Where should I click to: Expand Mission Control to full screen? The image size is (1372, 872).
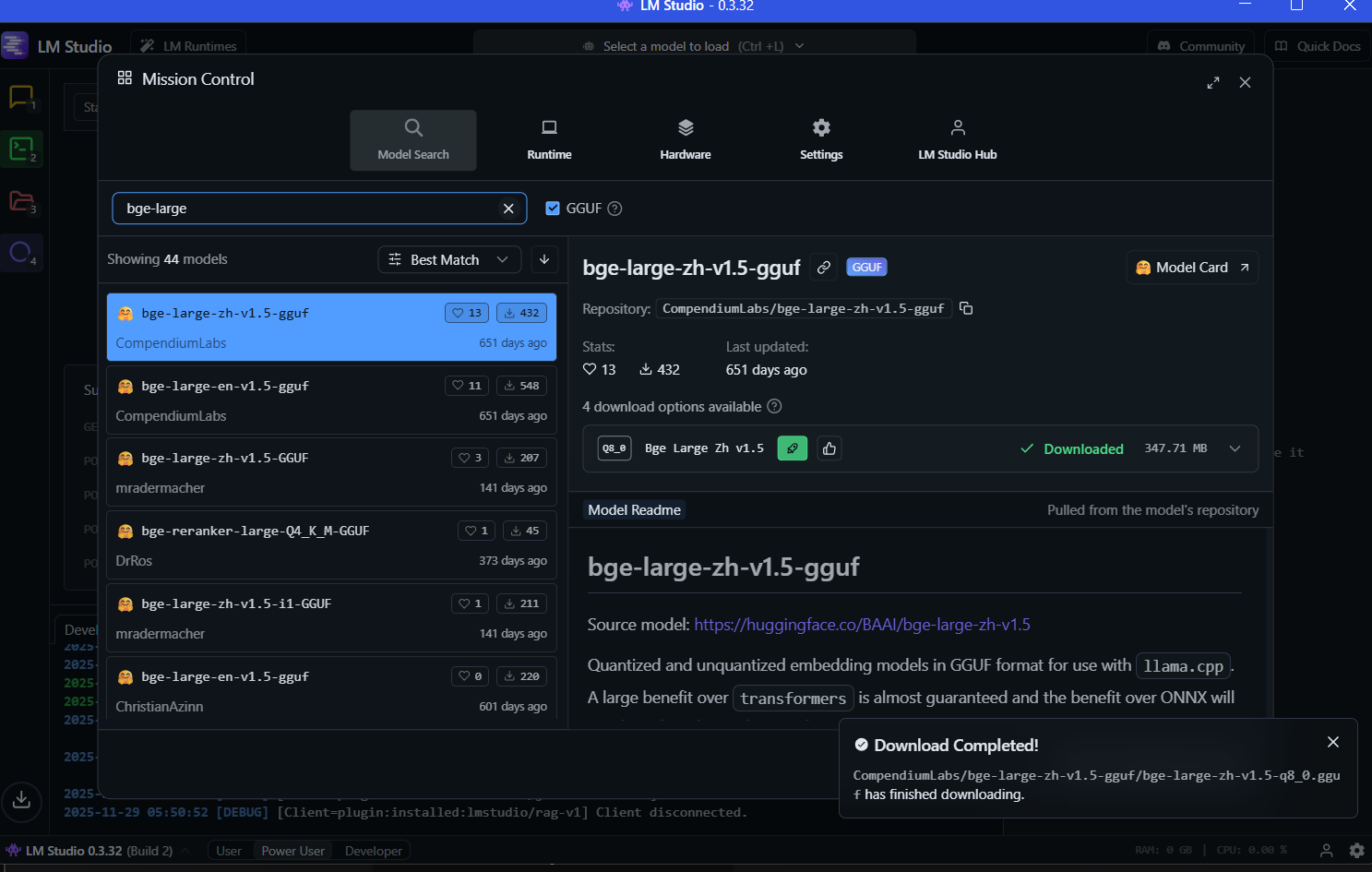click(x=1213, y=83)
